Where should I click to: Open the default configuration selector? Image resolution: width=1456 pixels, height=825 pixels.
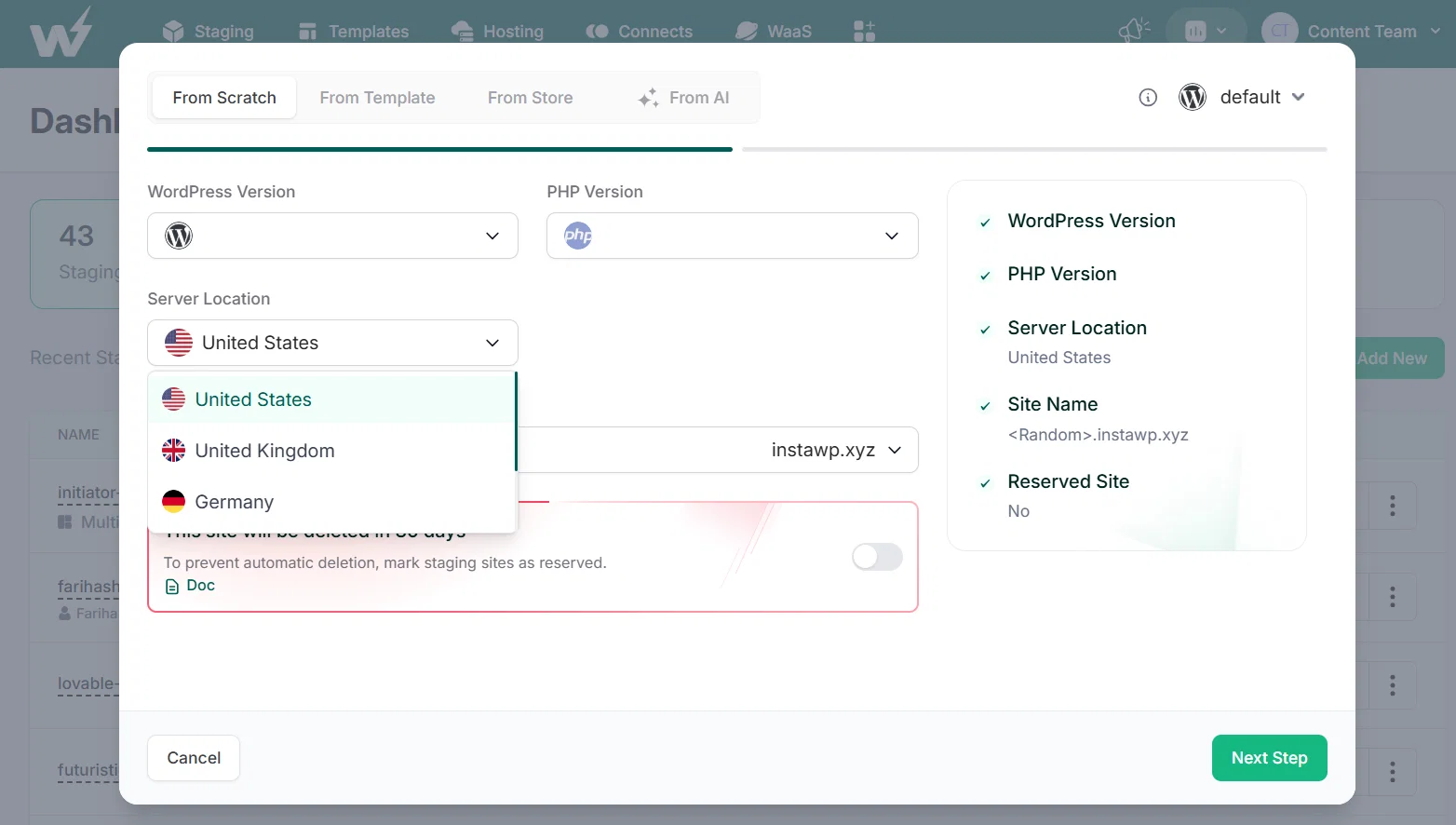click(1242, 97)
